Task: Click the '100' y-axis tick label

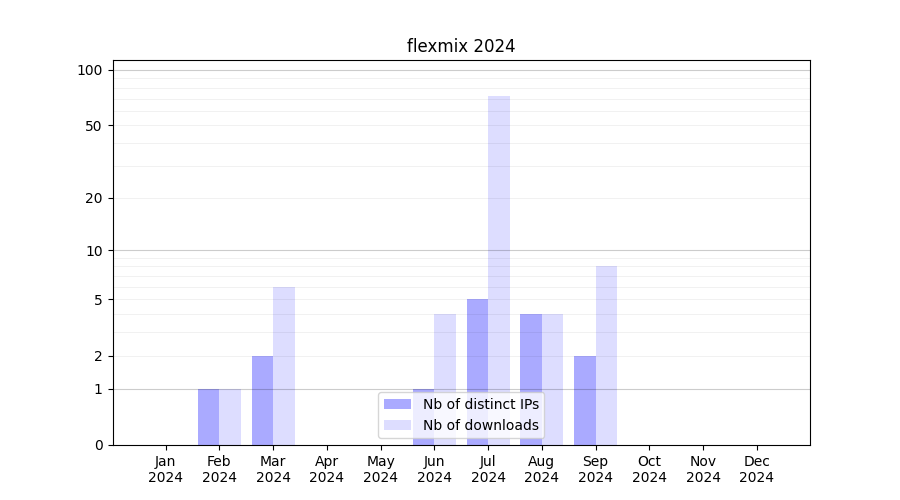Action: (90, 70)
